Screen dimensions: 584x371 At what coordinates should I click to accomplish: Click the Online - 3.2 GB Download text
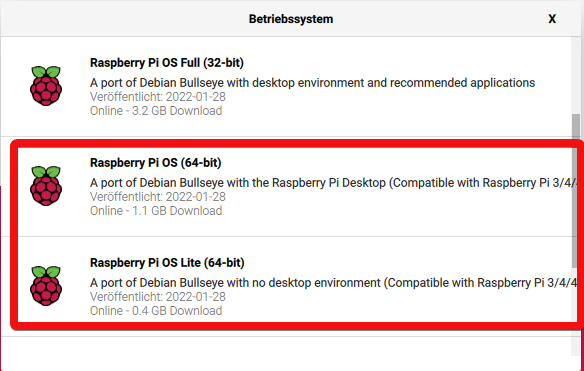pyautogui.click(x=156, y=111)
